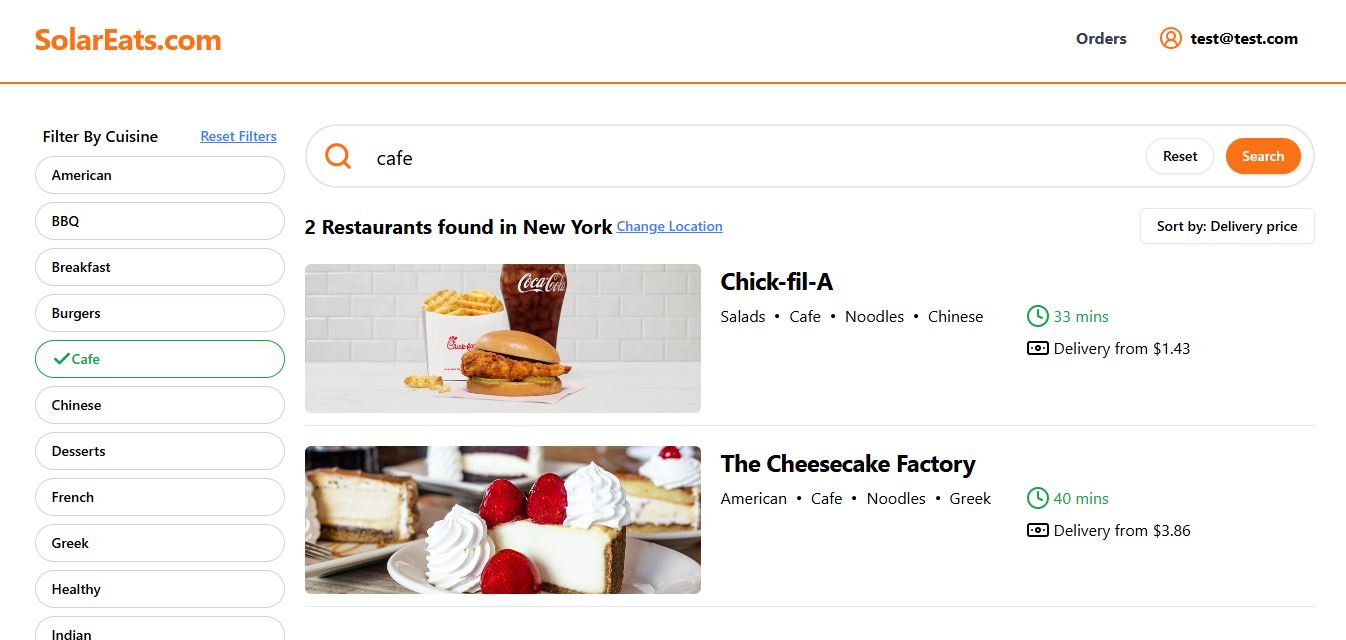Click the money icon next to $1.43 delivery
The height and width of the screenshot is (640, 1346).
pos(1038,348)
